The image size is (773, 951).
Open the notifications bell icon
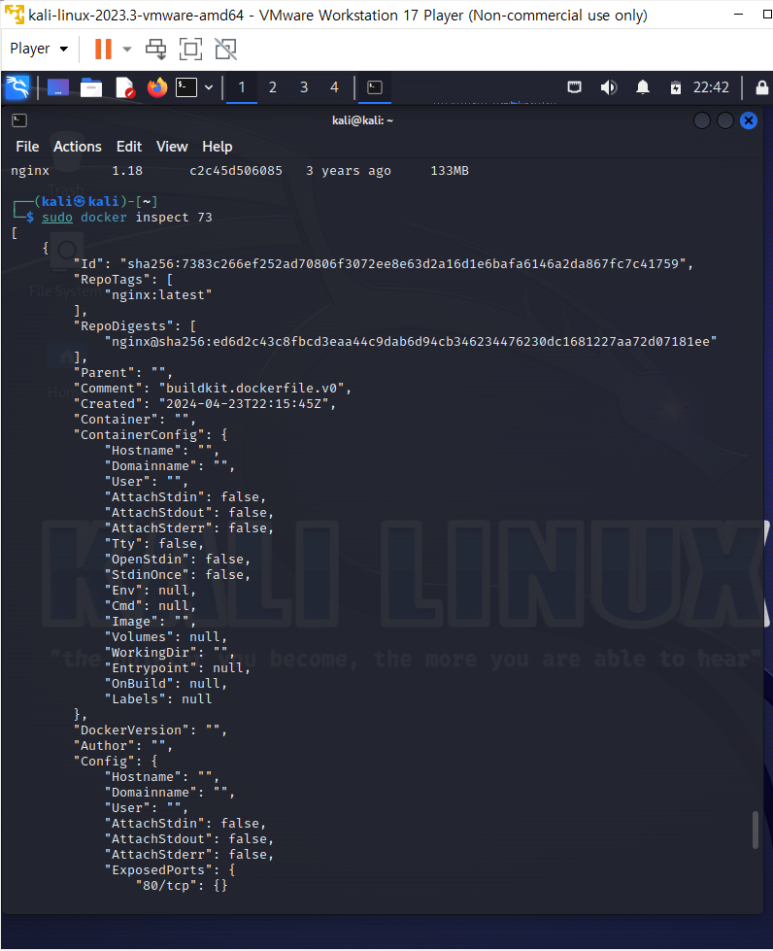643,87
